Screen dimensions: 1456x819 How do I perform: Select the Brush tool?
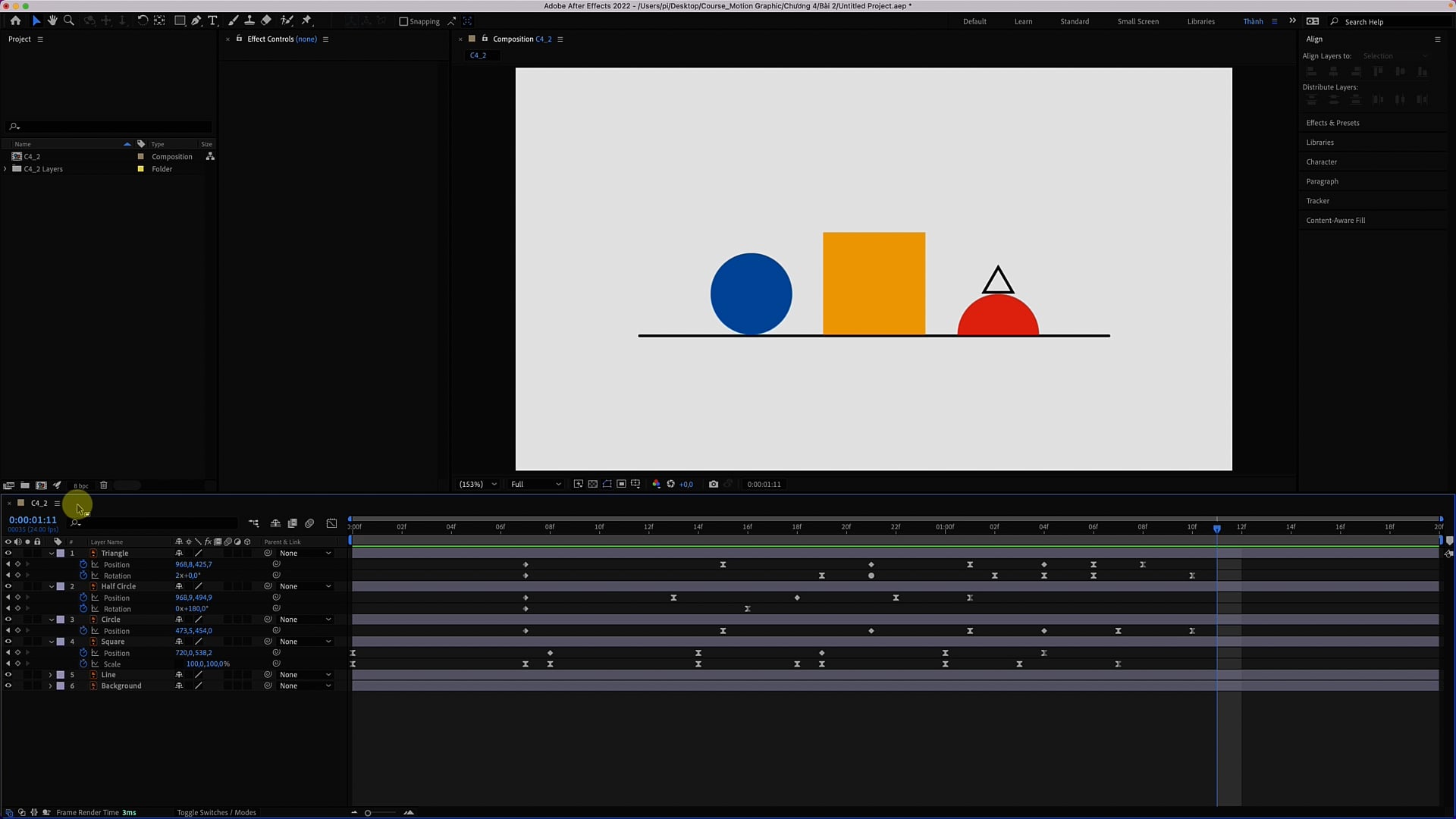234,20
